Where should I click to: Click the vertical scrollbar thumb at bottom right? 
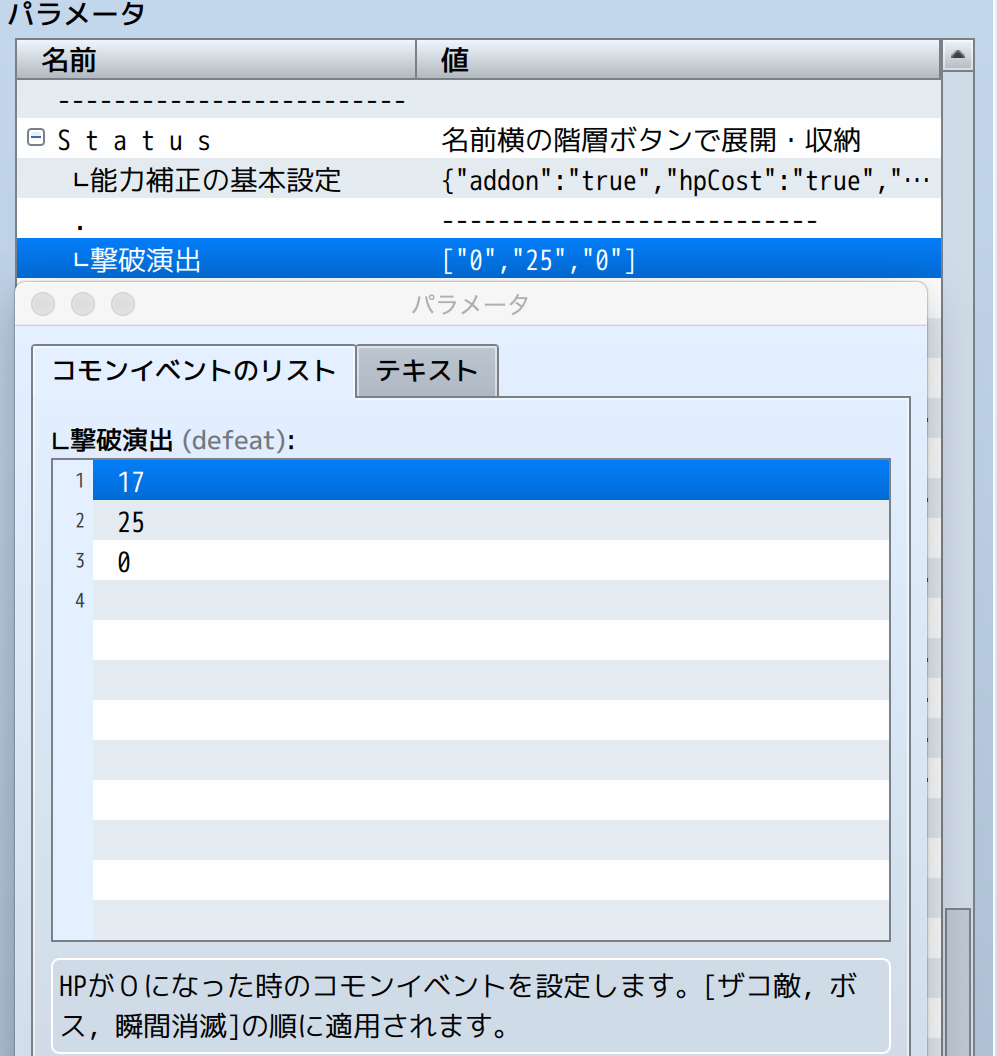coord(958,980)
